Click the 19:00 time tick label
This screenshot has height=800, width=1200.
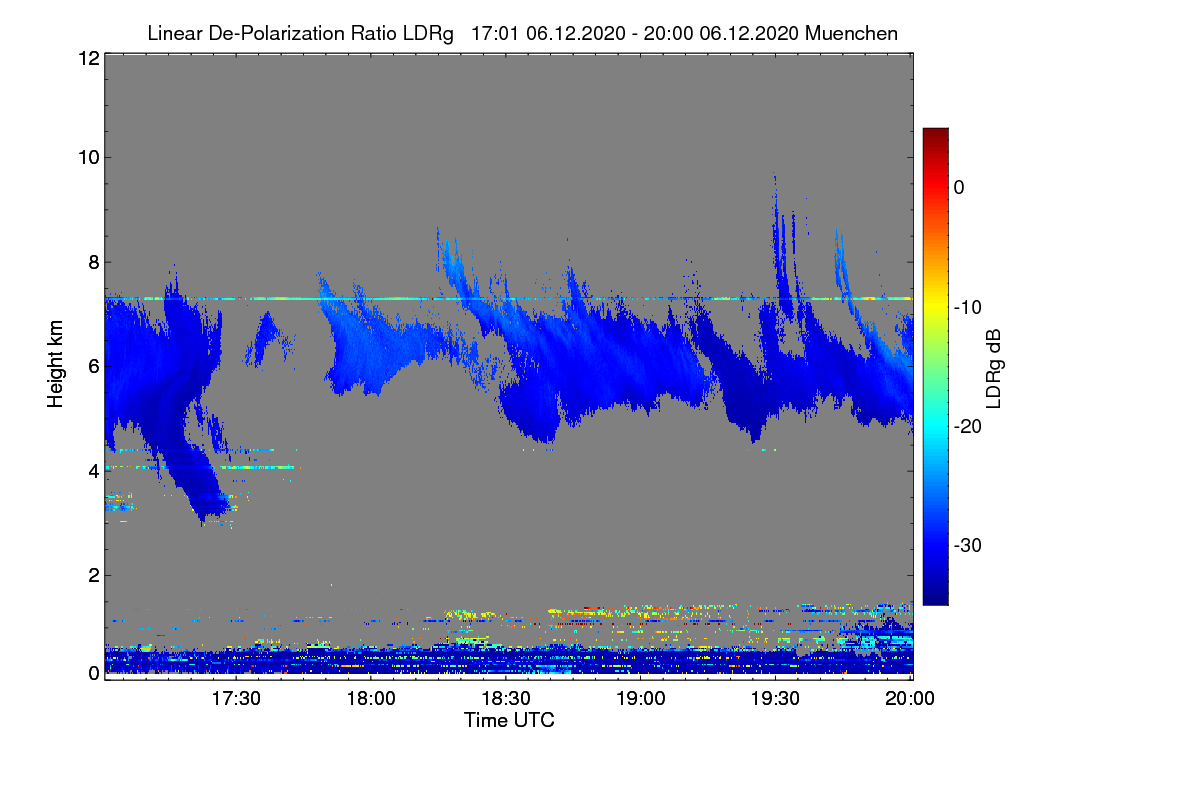[x=642, y=698]
